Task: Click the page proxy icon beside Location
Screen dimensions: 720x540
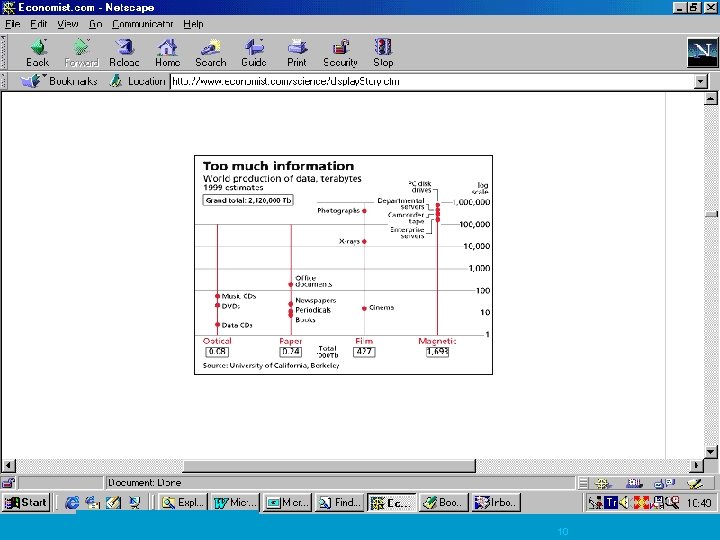Action: pos(116,81)
